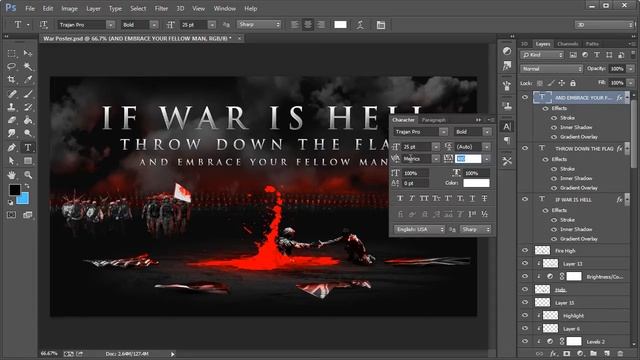Hide the THROW DOWN THE FLAG layer
Image resolution: width=640 pixels, height=360 pixels.
[x=525, y=148]
